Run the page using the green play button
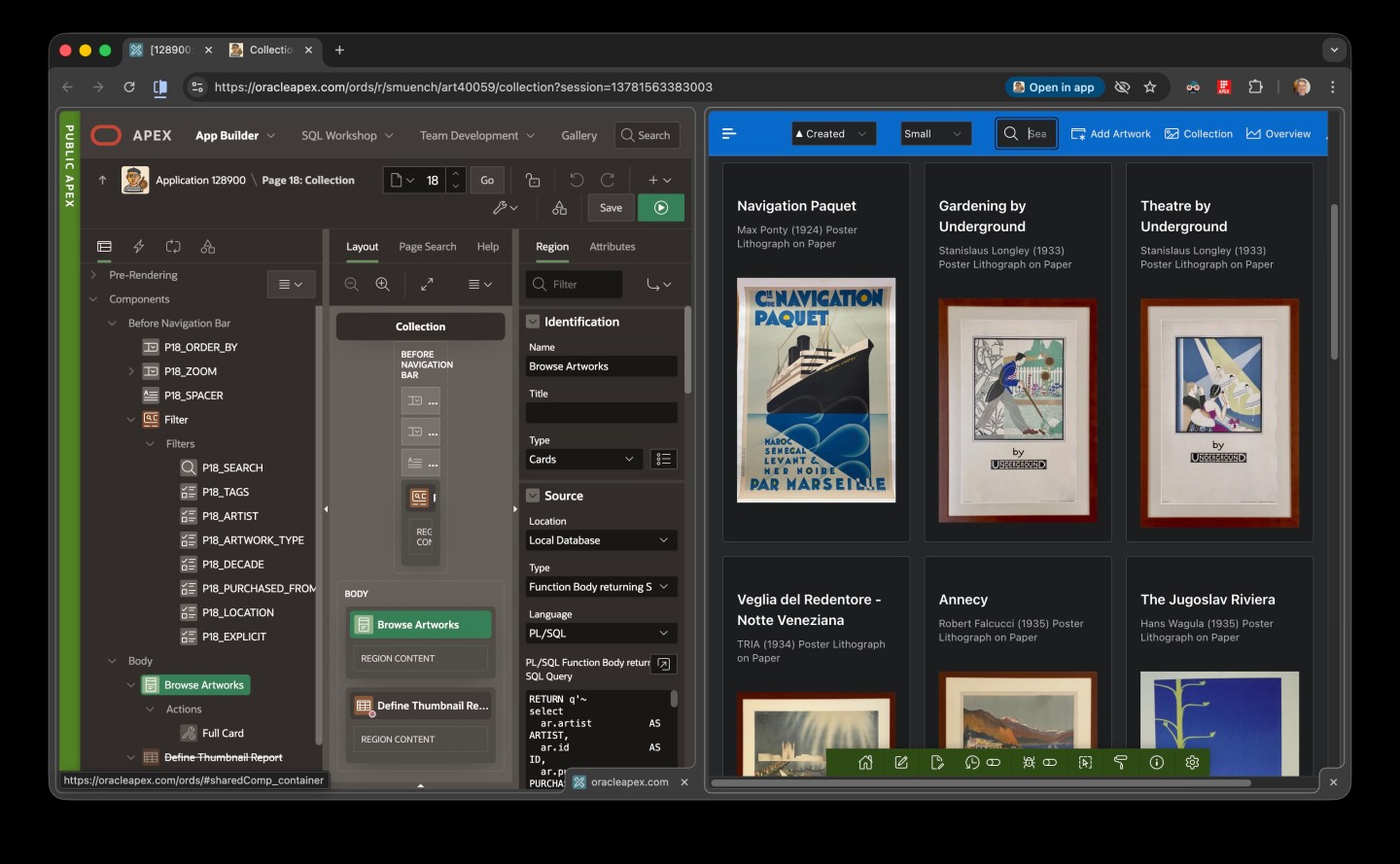This screenshot has width=1400, height=864. [661, 207]
